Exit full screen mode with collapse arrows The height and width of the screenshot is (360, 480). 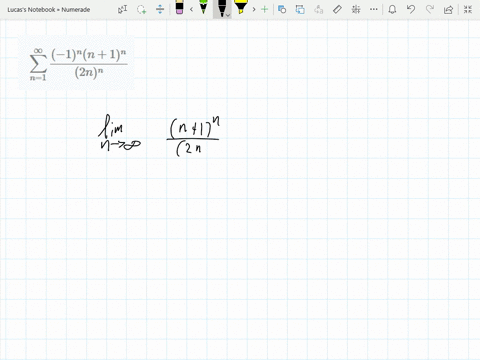coord(468,9)
